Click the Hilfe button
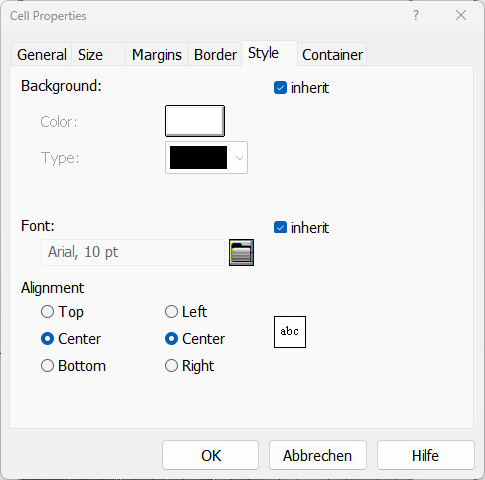Viewport: 485px width, 480px height. point(426,455)
